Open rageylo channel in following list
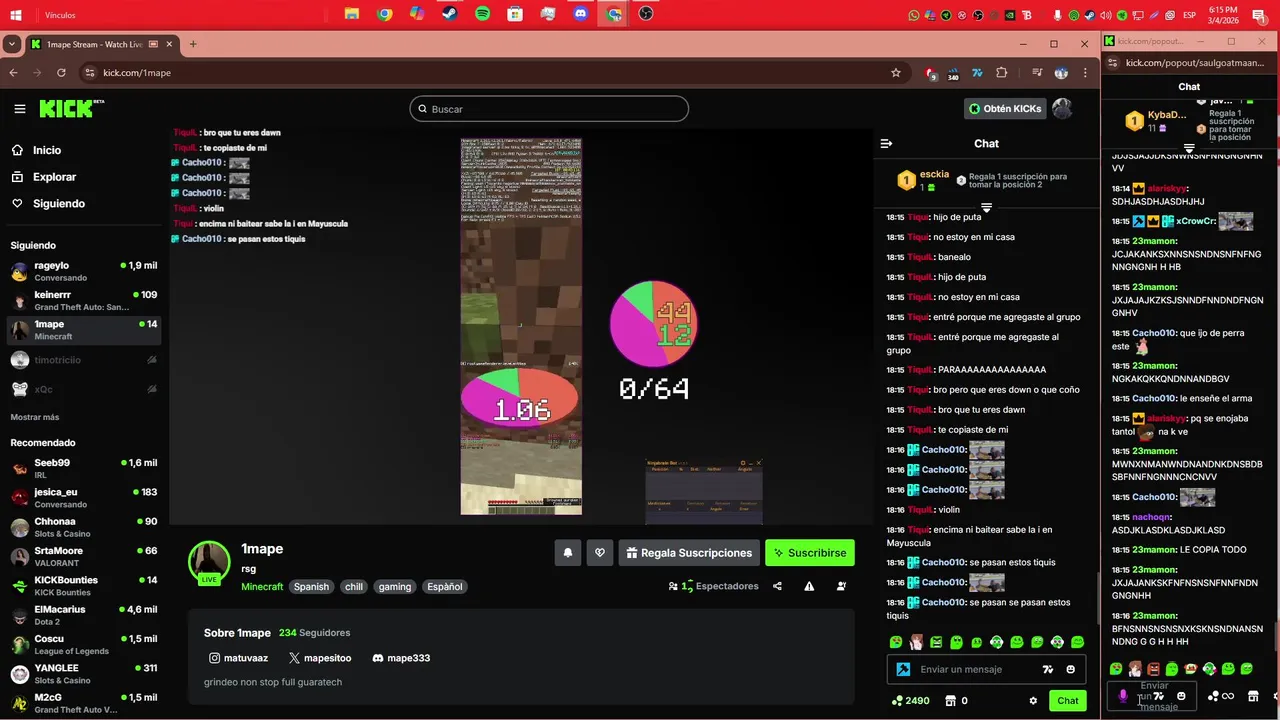The height and width of the screenshot is (720, 1280). point(84,271)
